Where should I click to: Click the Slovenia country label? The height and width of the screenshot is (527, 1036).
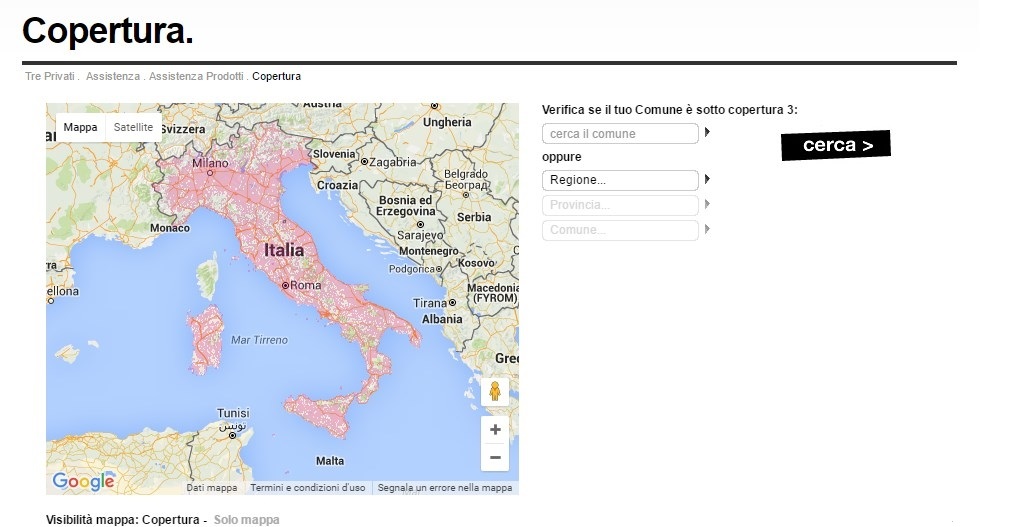point(334,154)
